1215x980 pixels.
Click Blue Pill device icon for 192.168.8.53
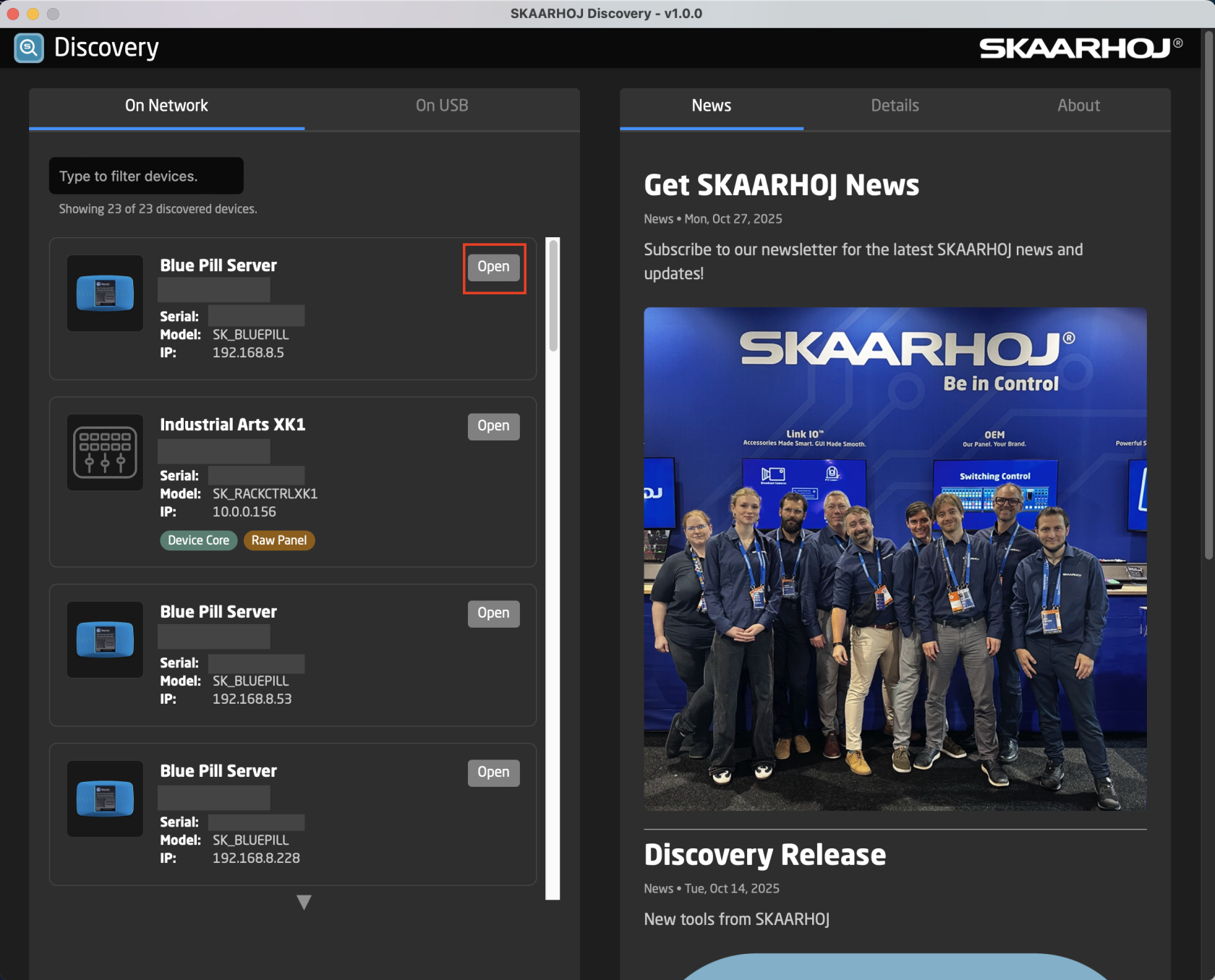click(105, 639)
